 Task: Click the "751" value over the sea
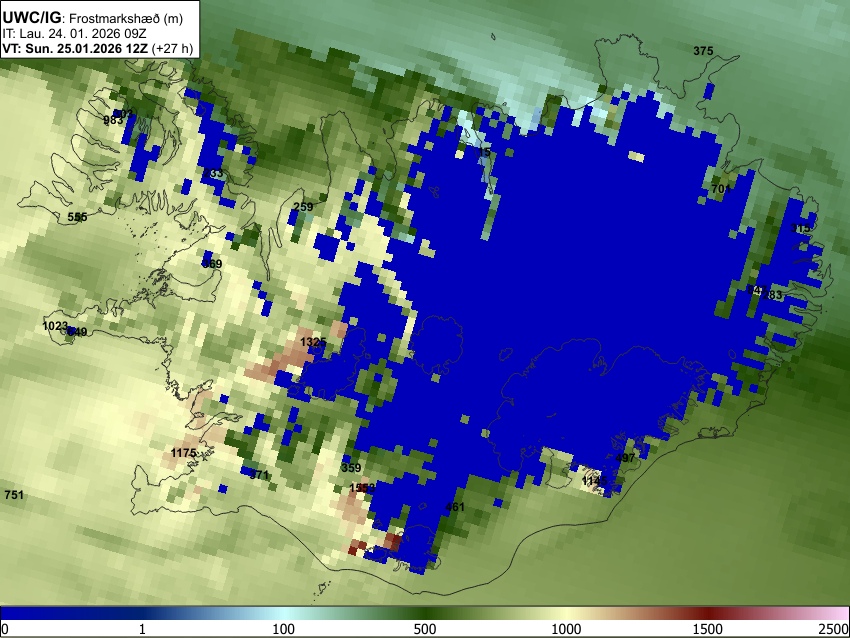click(x=14, y=494)
